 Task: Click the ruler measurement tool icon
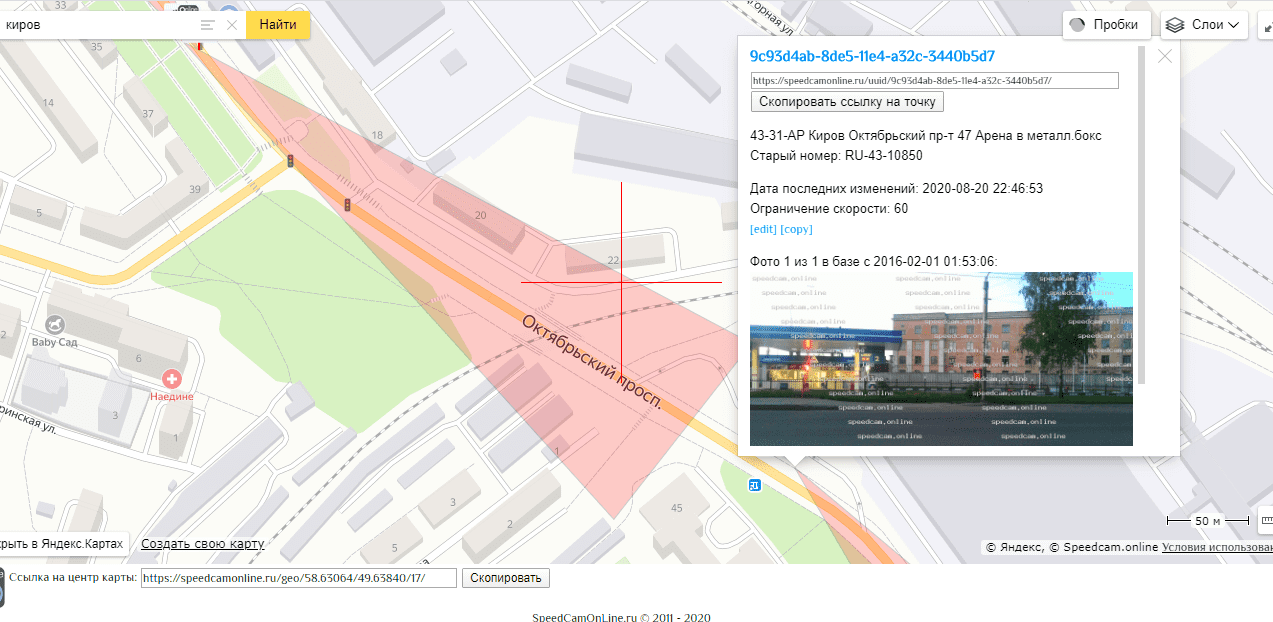click(x=1265, y=520)
